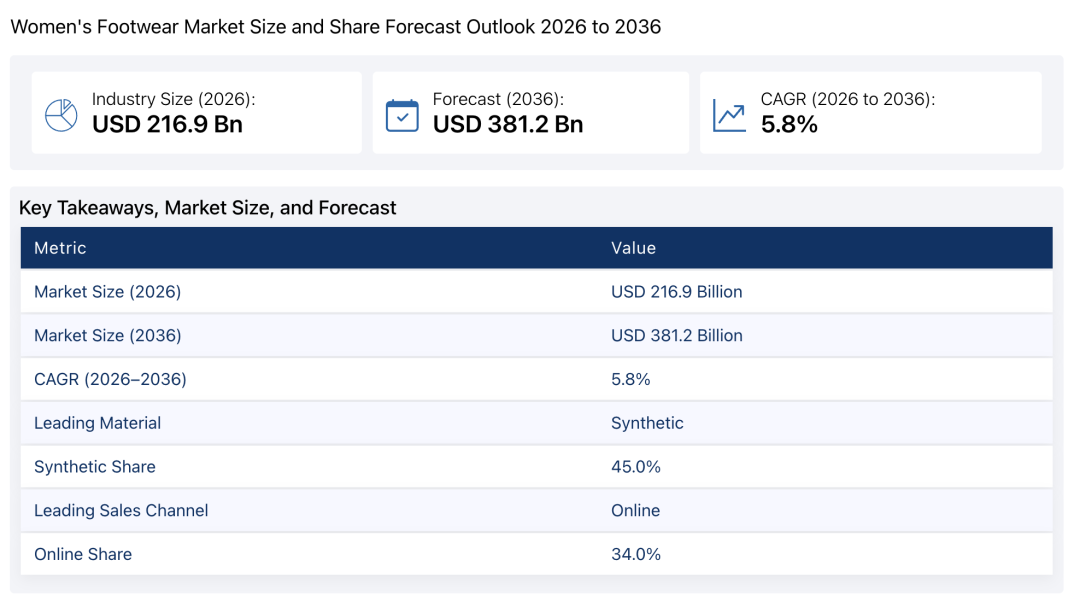Click the Market Size (2036) row label
The height and width of the screenshot is (607, 1080).
107,336
